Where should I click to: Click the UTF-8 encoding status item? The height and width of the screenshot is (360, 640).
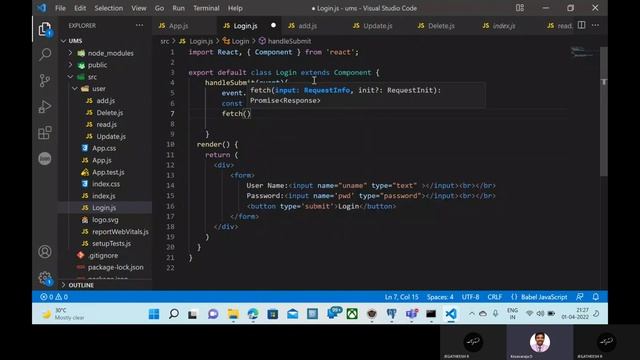point(470,297)
